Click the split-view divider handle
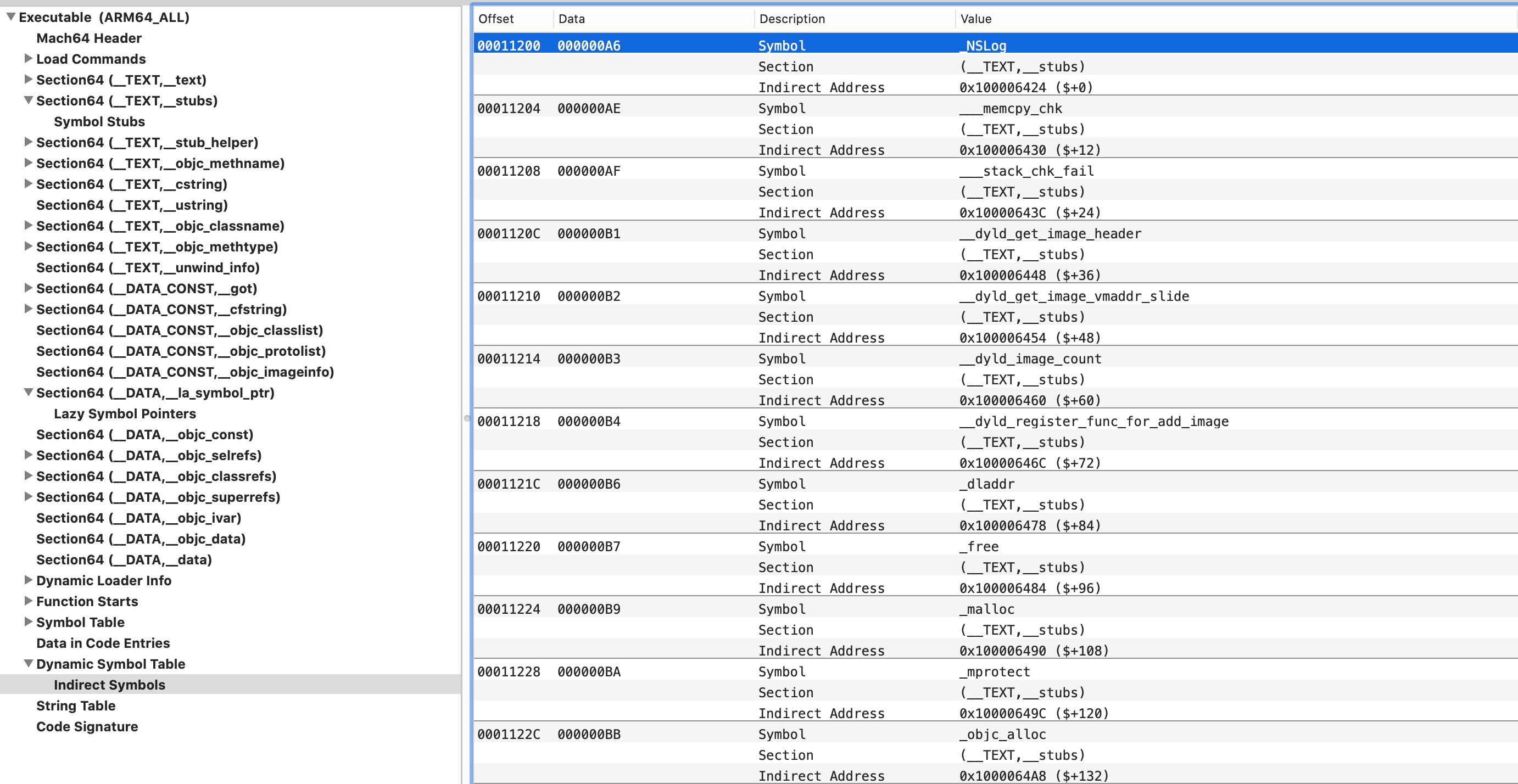 click(x=467, y=419)
